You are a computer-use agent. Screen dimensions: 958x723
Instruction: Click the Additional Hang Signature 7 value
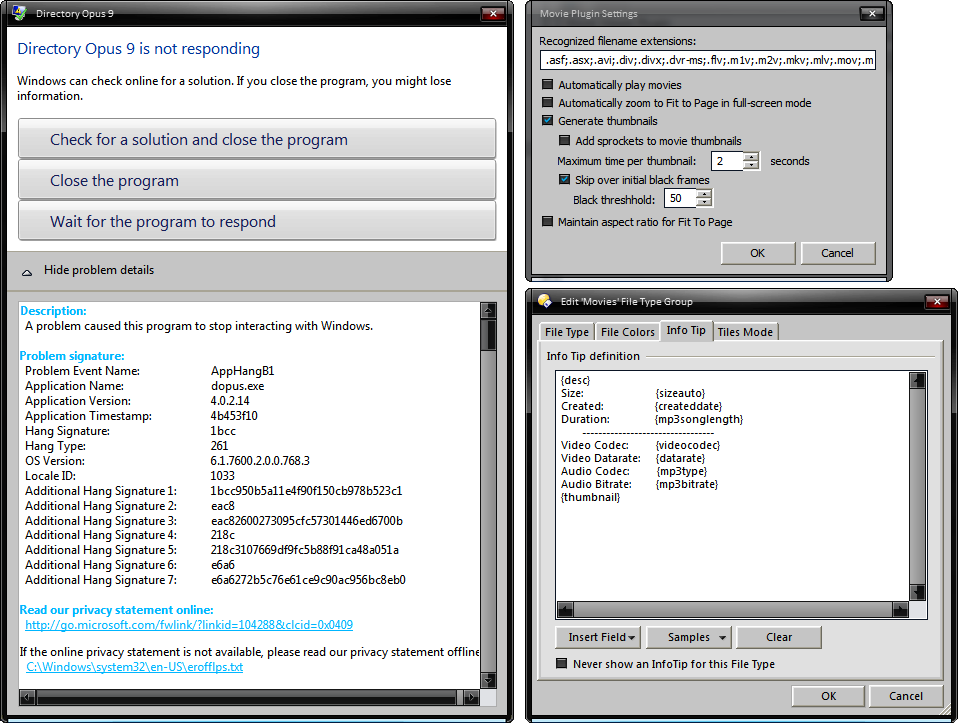308,579
